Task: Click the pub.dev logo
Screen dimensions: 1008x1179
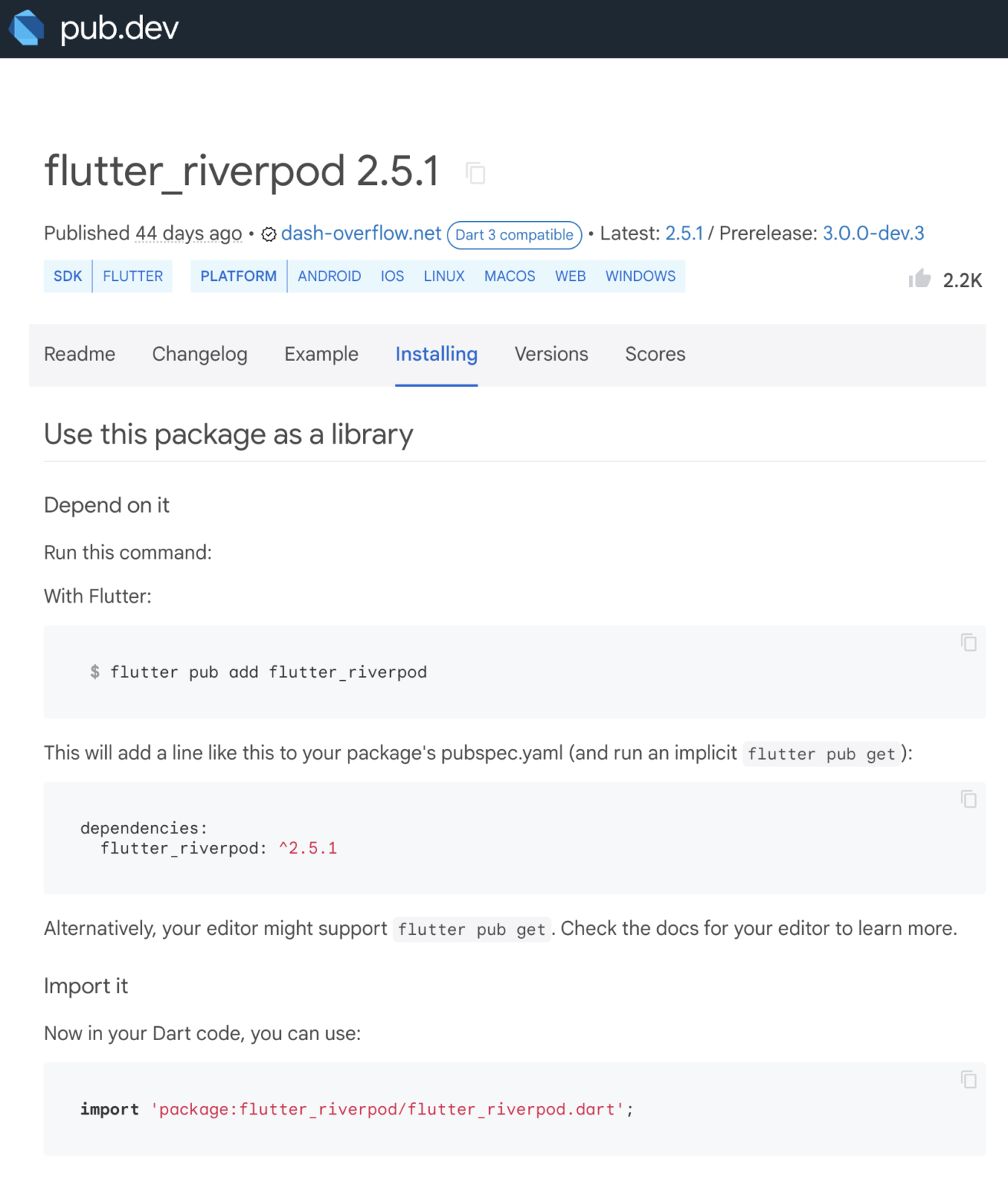Action: (92, 28)
